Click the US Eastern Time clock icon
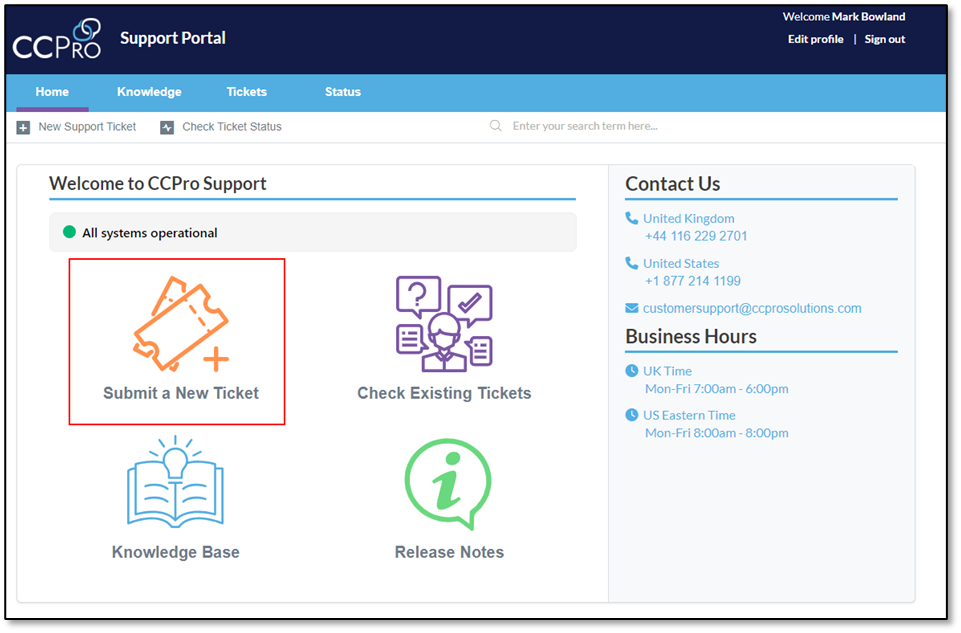Screen dimensions: 961x633 (x=631, y=415)
